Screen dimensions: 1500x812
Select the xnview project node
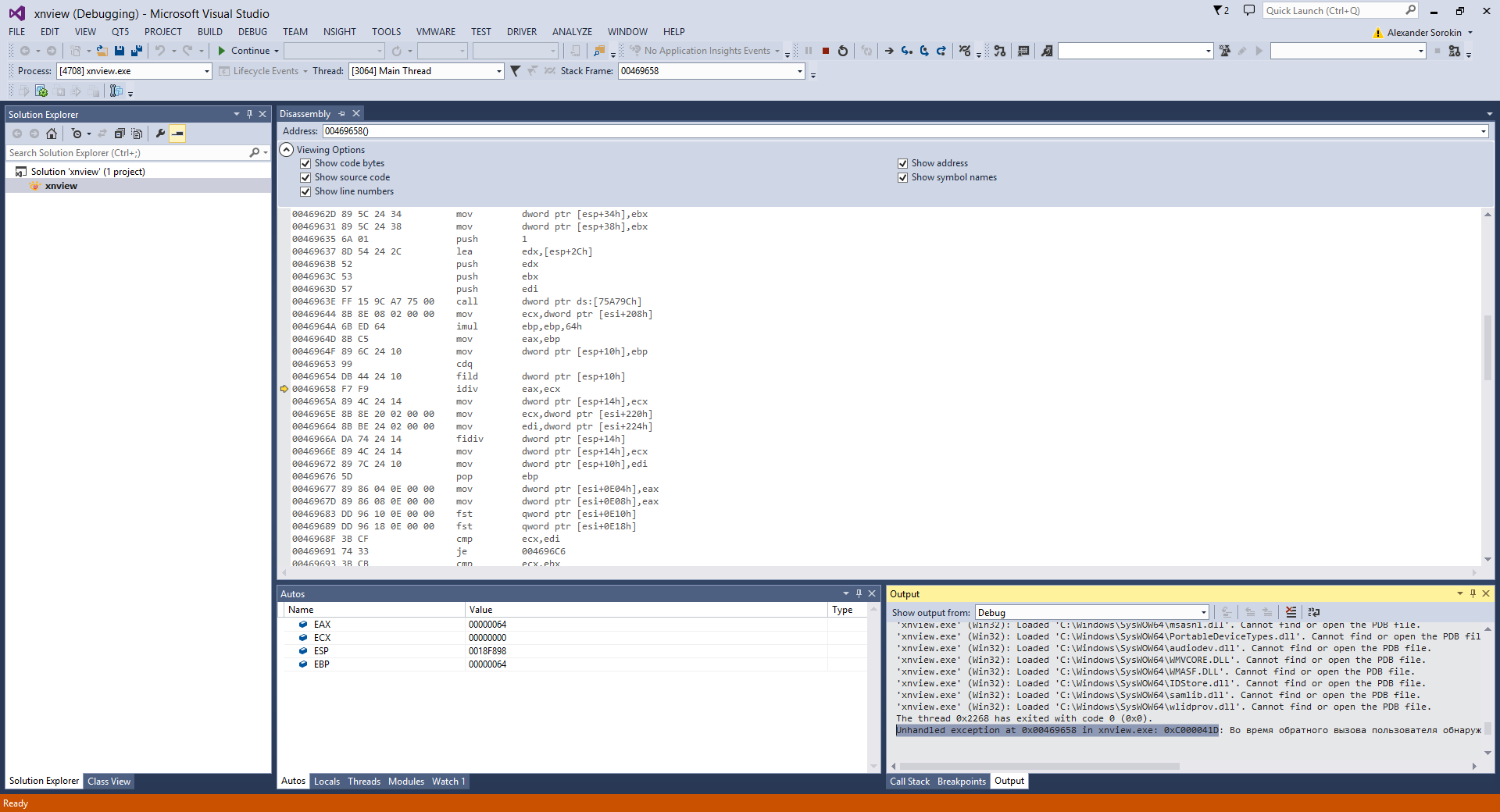pyautogui.click(x=61, y=186)
